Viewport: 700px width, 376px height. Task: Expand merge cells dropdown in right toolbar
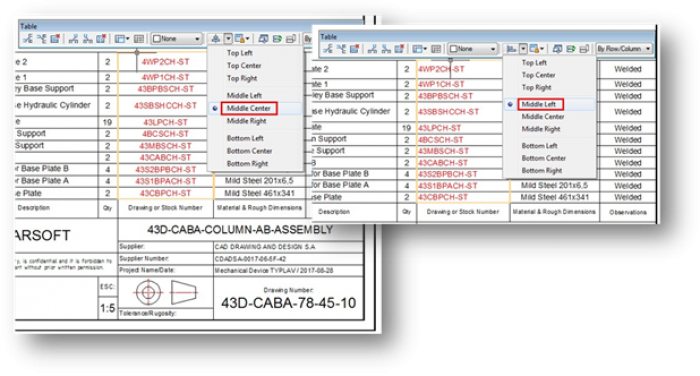point(425,49)
